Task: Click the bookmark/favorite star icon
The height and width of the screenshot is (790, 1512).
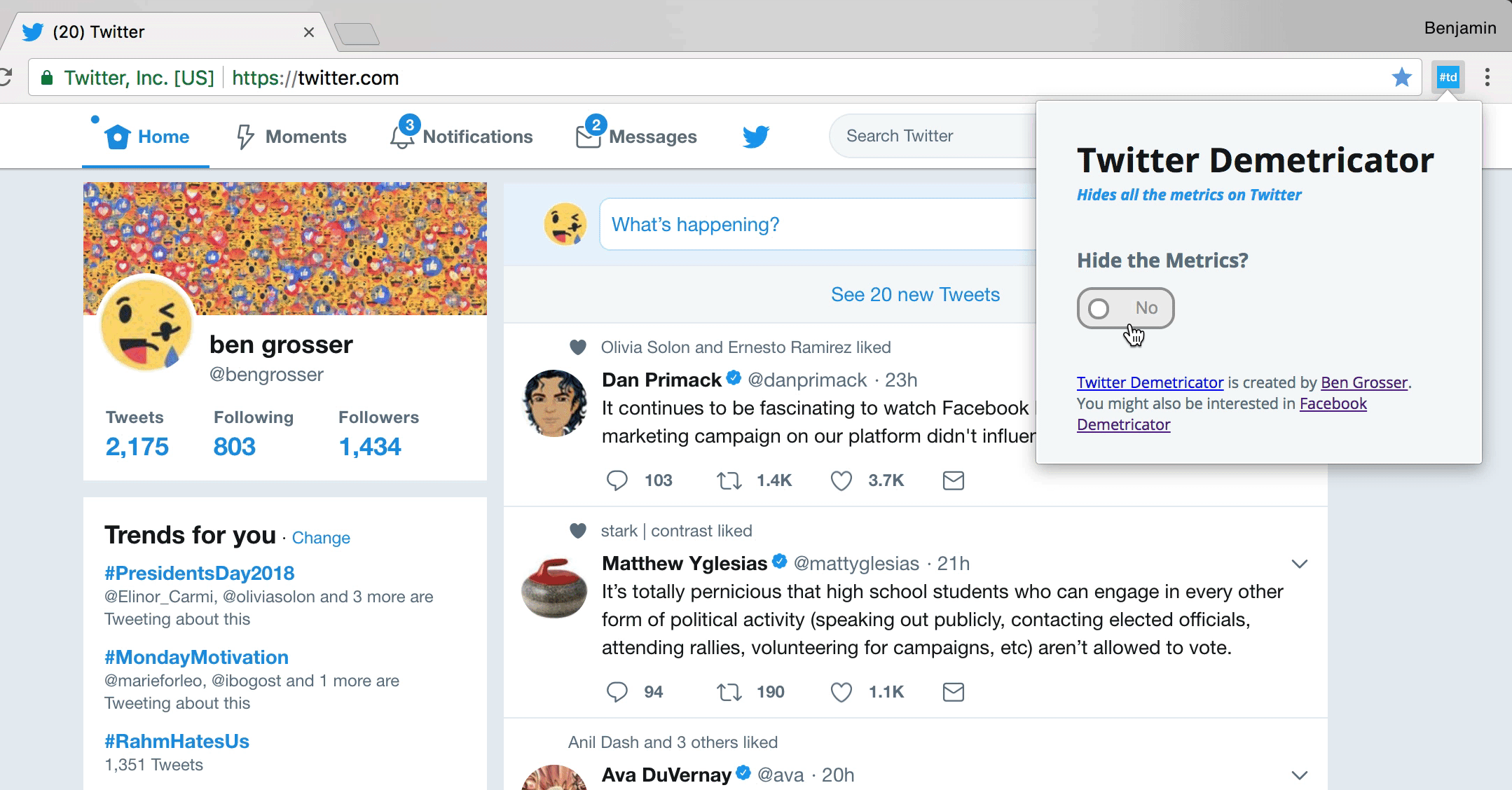Action: pyautogui.click(x=1401, y=77)
